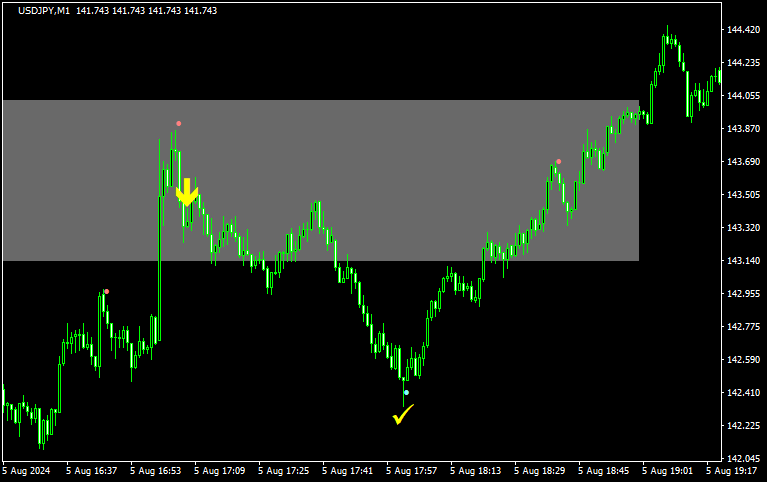Select the 5 Aug 18:45 time marker
767x482 pixels.
(x=604, y=470)
